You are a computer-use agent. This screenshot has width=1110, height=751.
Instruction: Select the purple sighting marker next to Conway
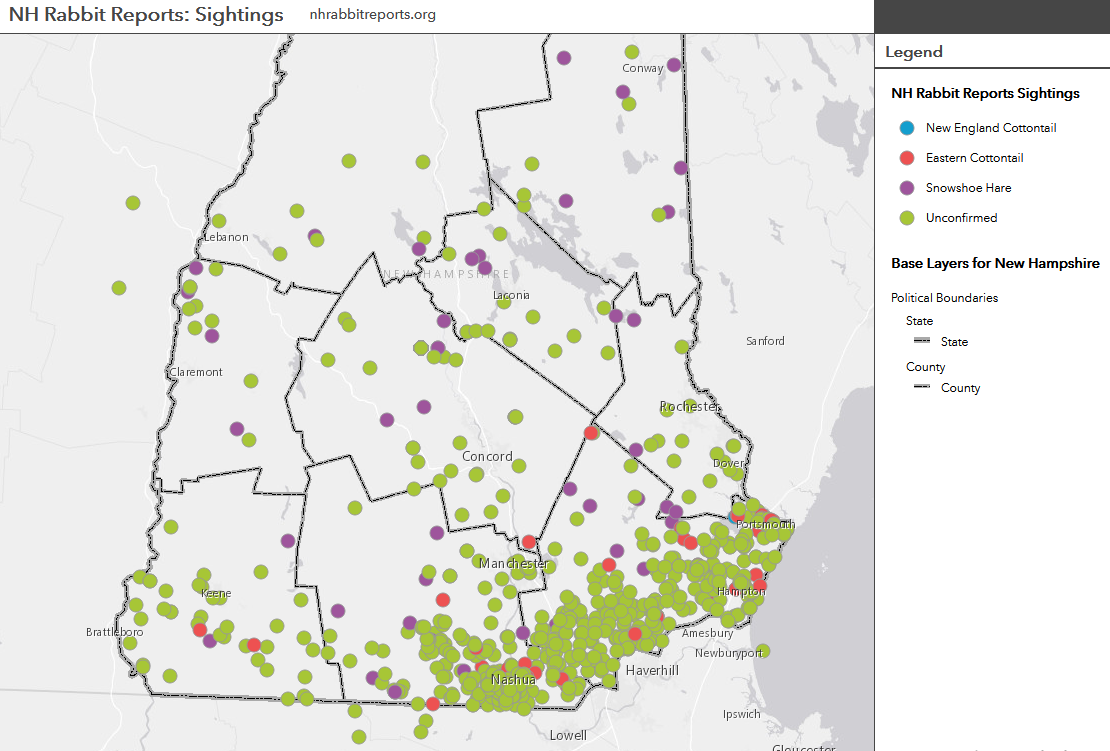point(674,65)
